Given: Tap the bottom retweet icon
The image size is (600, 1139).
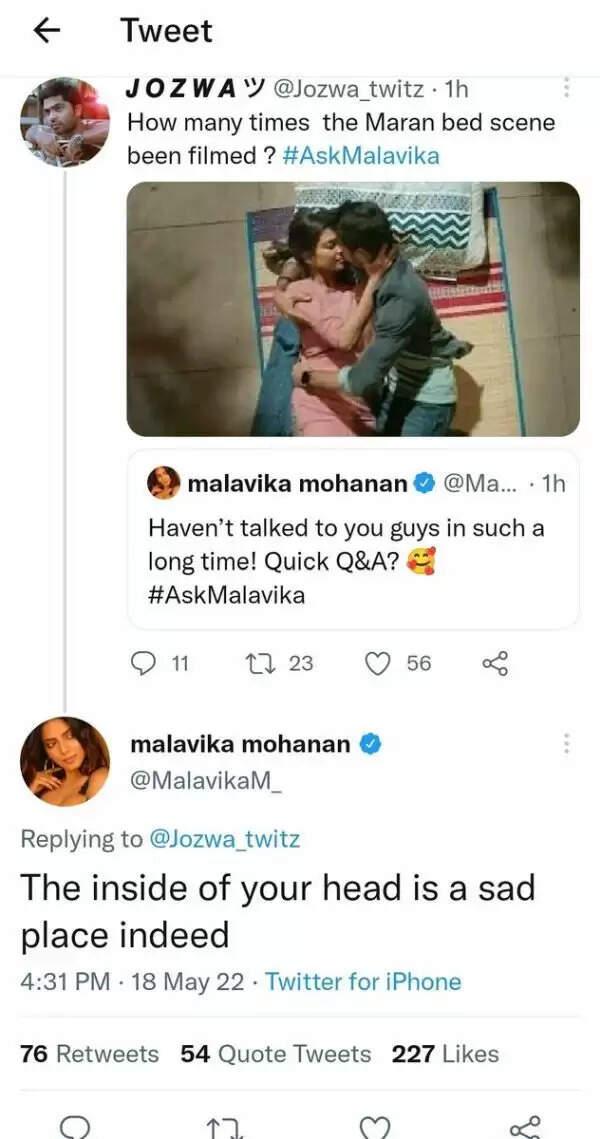Looking at the screenshot, I should click(x=222, y=1128).
